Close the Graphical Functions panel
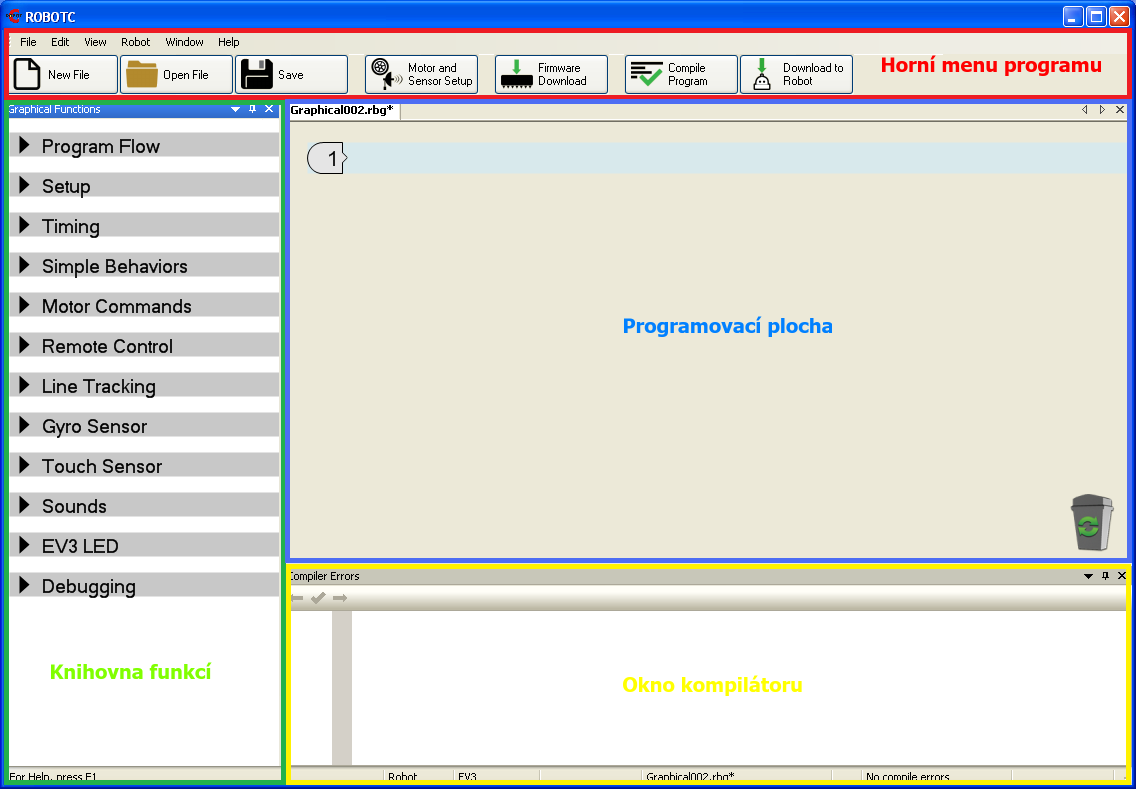The height and width of the screenshot is (789, 1136). tap(269, 109)
